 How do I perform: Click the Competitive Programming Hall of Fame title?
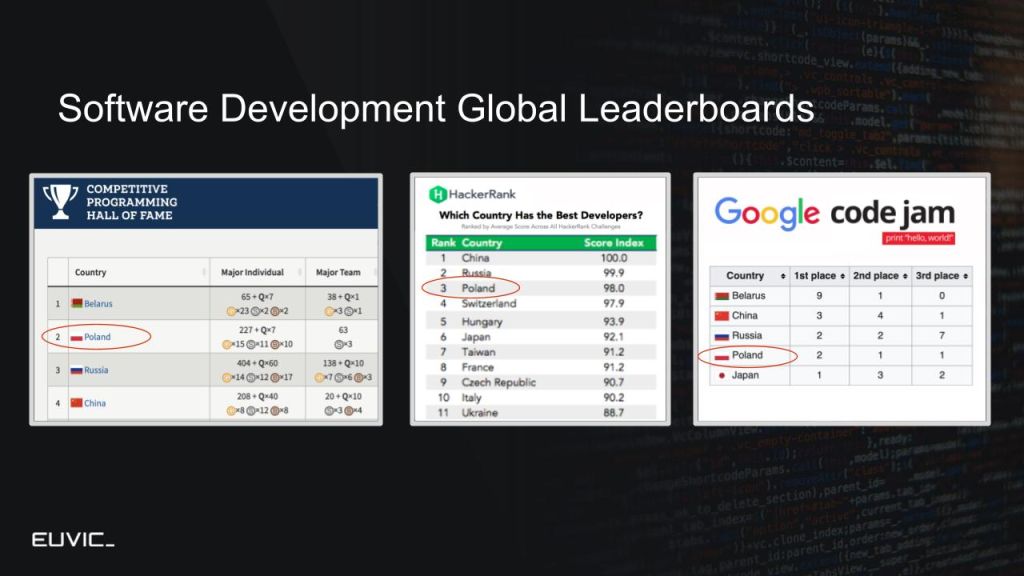pos(131,202)
